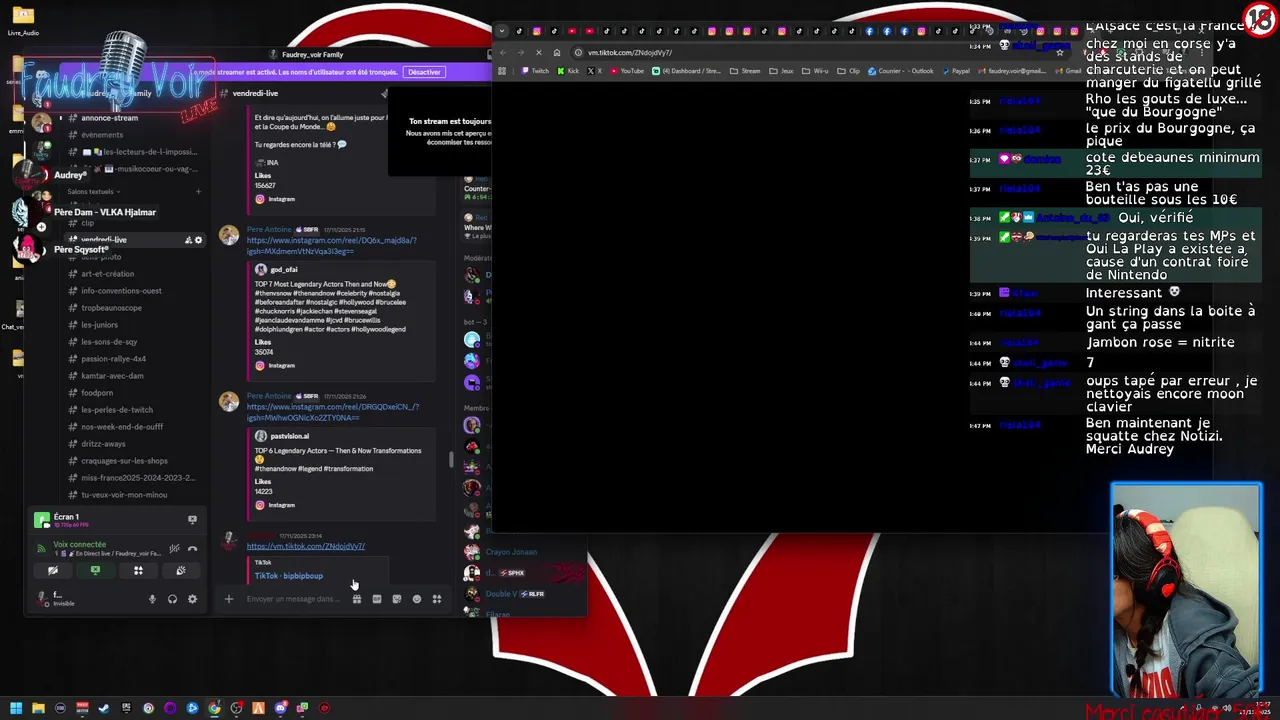Screen dimensions: 1280x720
Task: Open the tab search dropdown in Chrome
Action: click(502, 31)
